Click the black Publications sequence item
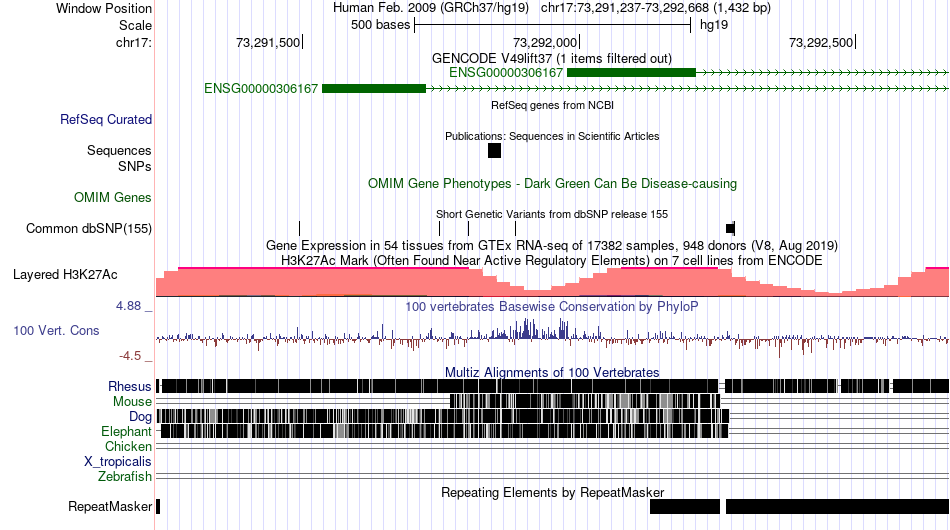The image size is (950, 530). pos(494,150)
